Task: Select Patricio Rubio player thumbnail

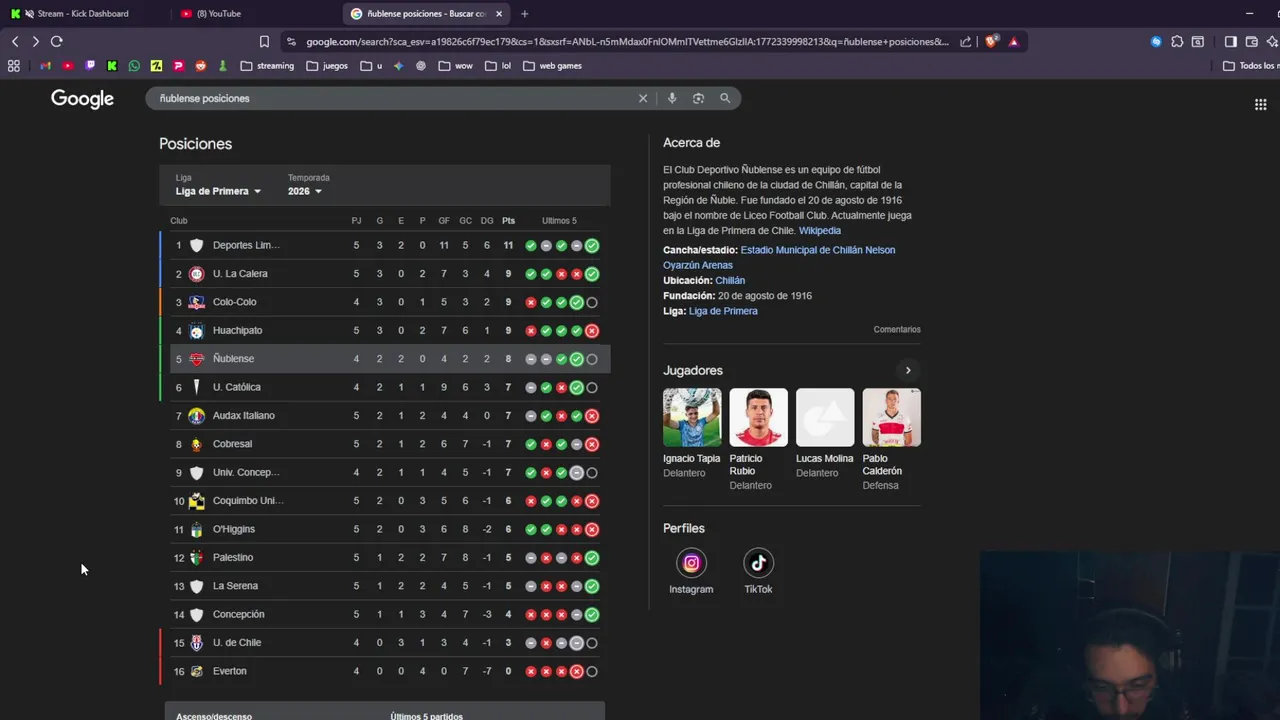Action: coord(758,417)
